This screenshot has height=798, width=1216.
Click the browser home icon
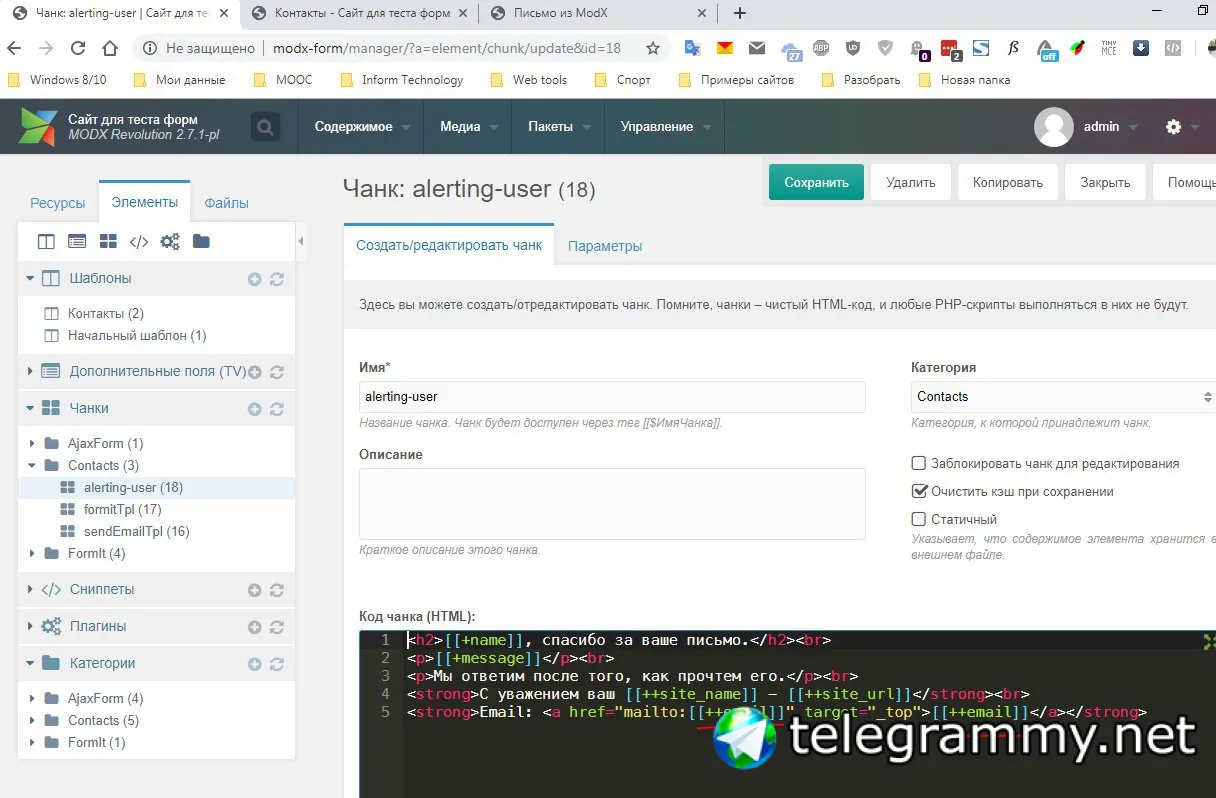(110, 48)
